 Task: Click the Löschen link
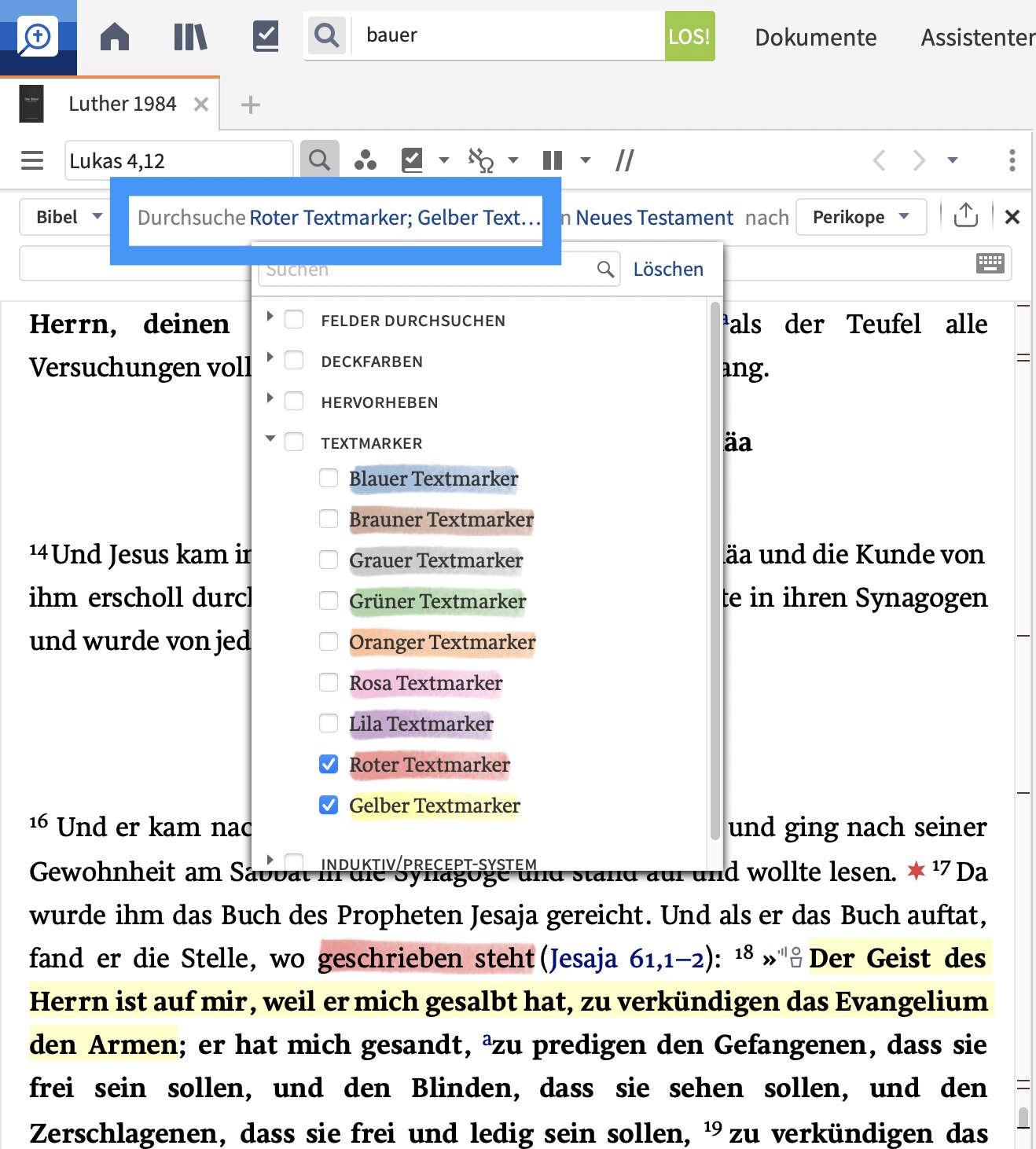pyautogui.click(x=668, y=269)
